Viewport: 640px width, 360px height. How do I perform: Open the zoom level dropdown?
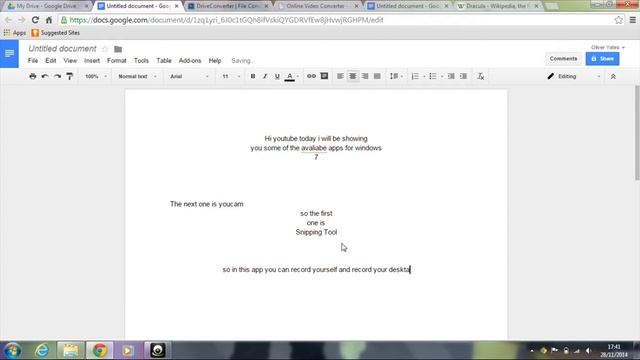96,76
